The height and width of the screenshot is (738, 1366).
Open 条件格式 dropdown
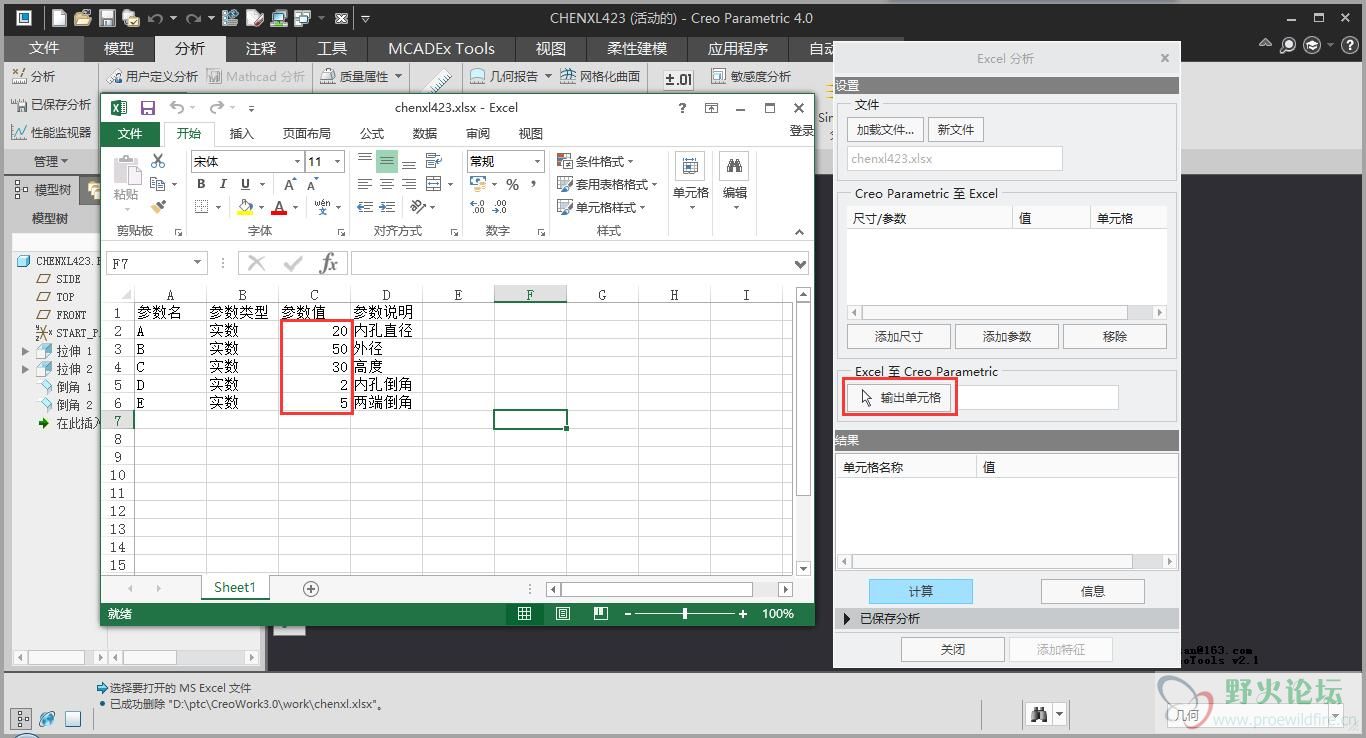pos(595,161)
